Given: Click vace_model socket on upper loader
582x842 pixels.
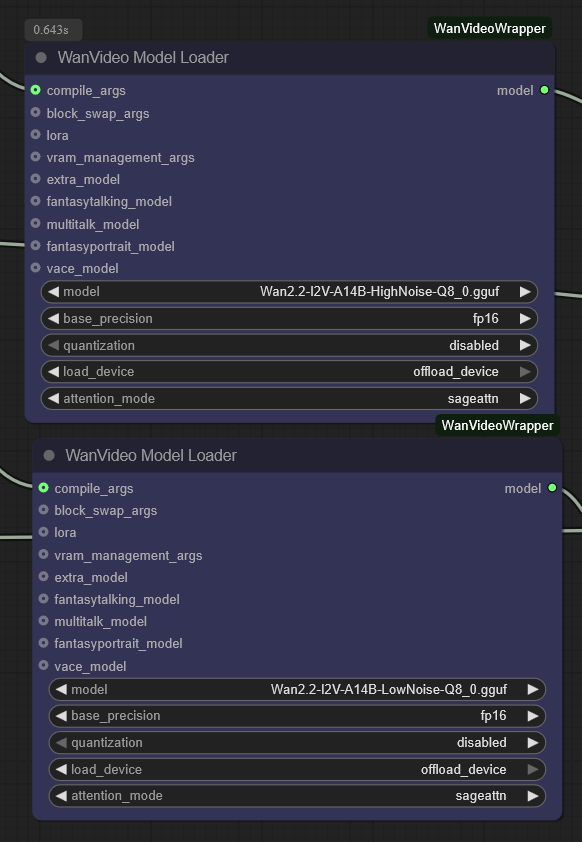Looking at the screenshot, I should [35, 267].
